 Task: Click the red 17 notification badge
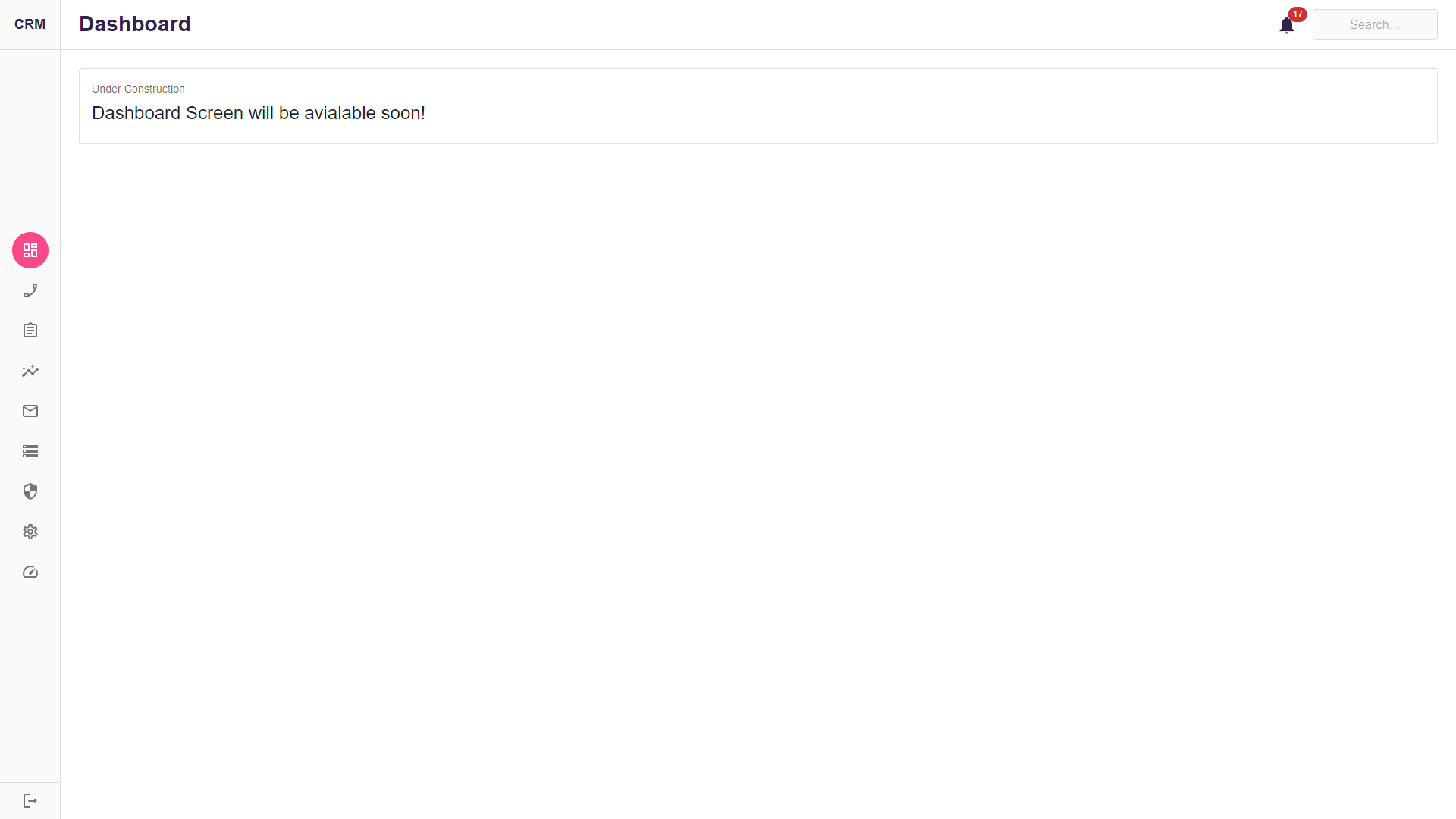click(1297, 14)
